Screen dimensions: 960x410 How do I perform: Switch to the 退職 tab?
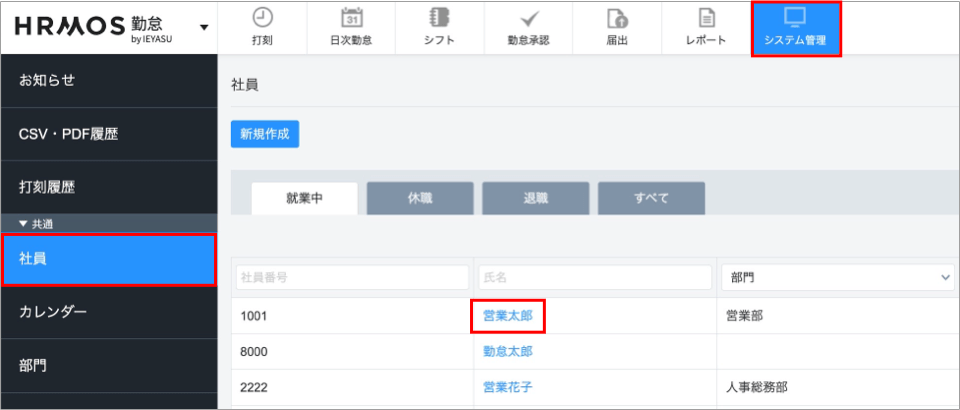[x=536, y=198]
